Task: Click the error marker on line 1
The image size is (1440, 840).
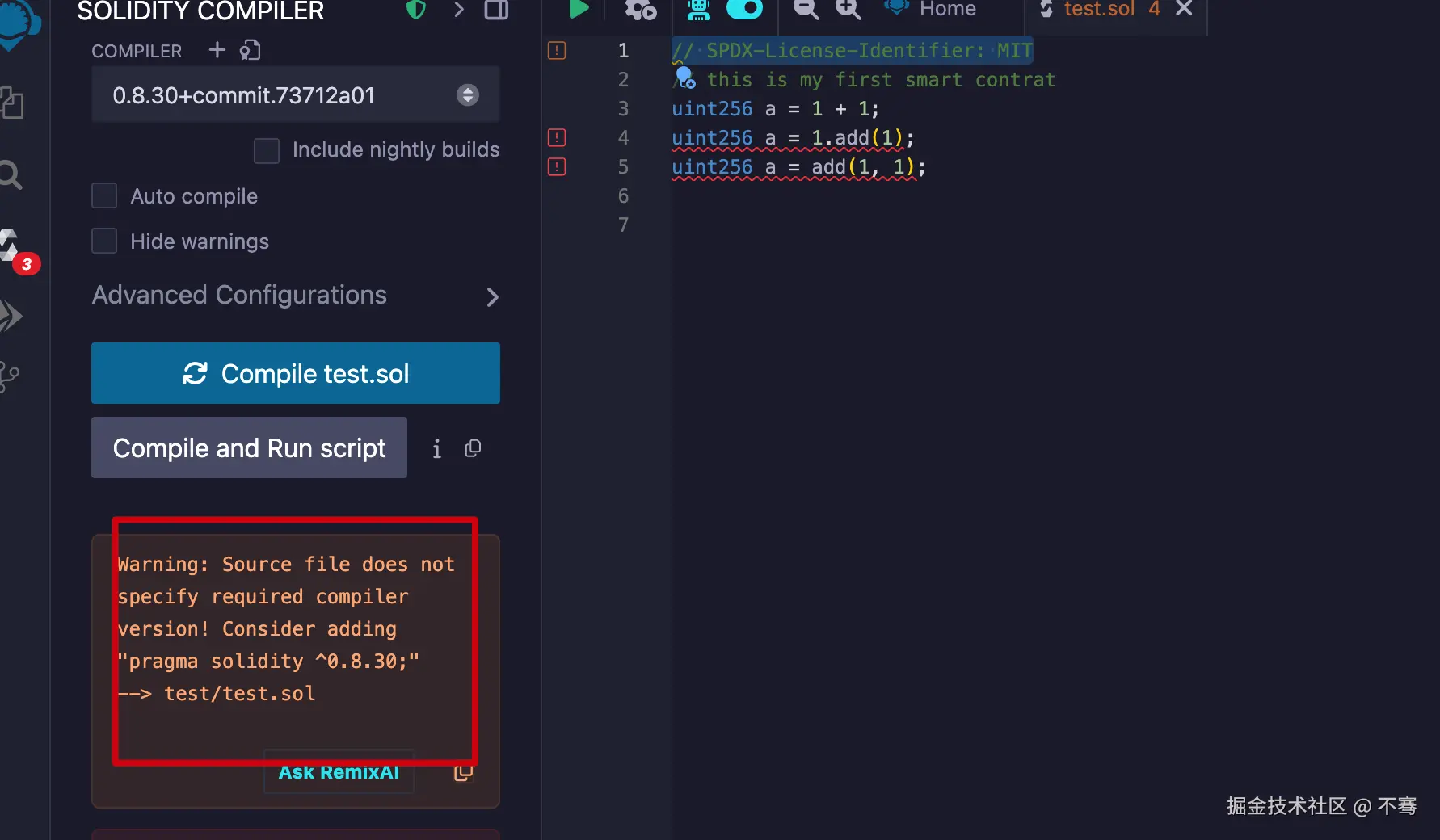Action: [557, 50]
